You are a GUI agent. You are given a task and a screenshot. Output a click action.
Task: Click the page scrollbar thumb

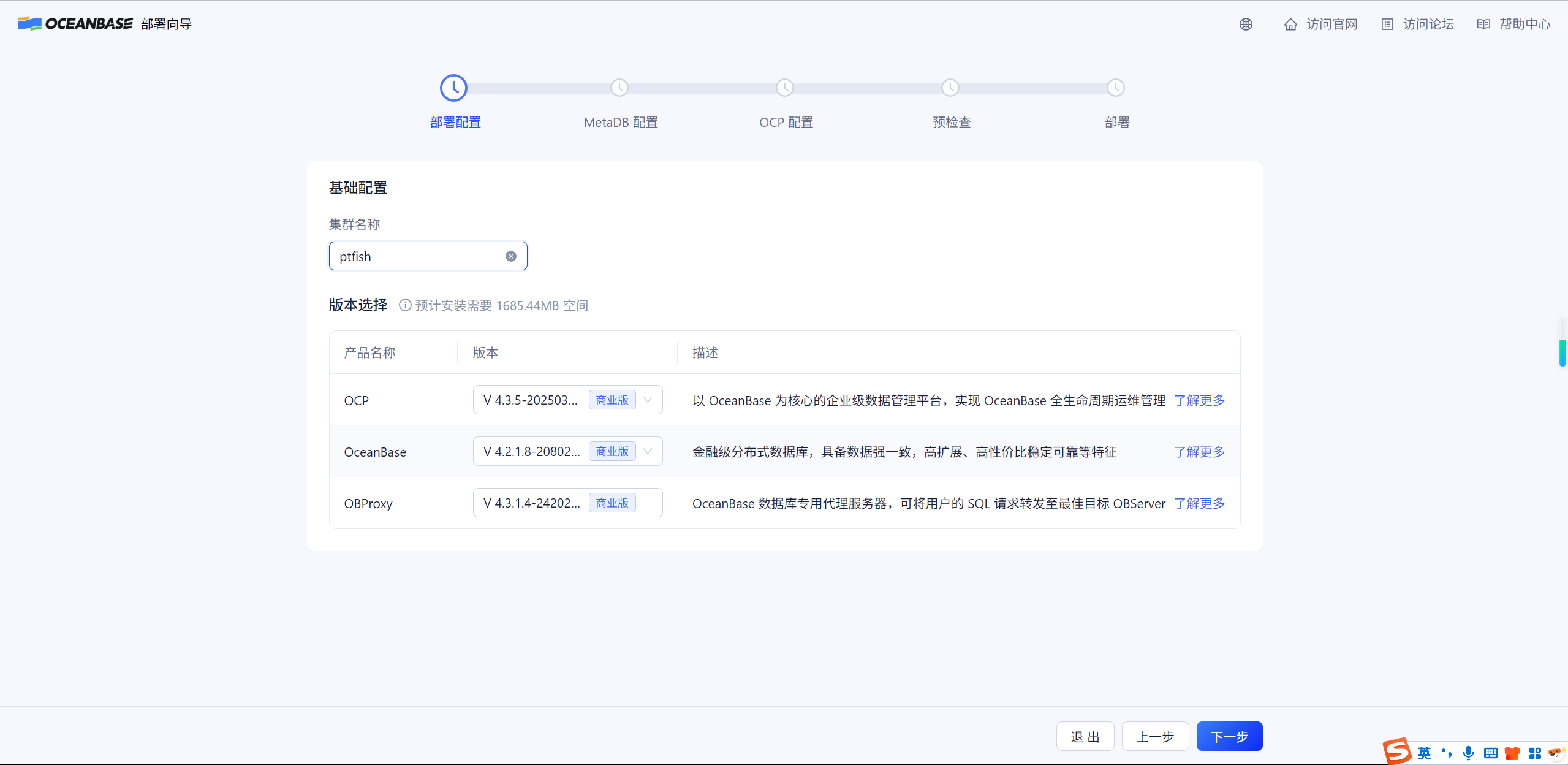coord(1562,353)
